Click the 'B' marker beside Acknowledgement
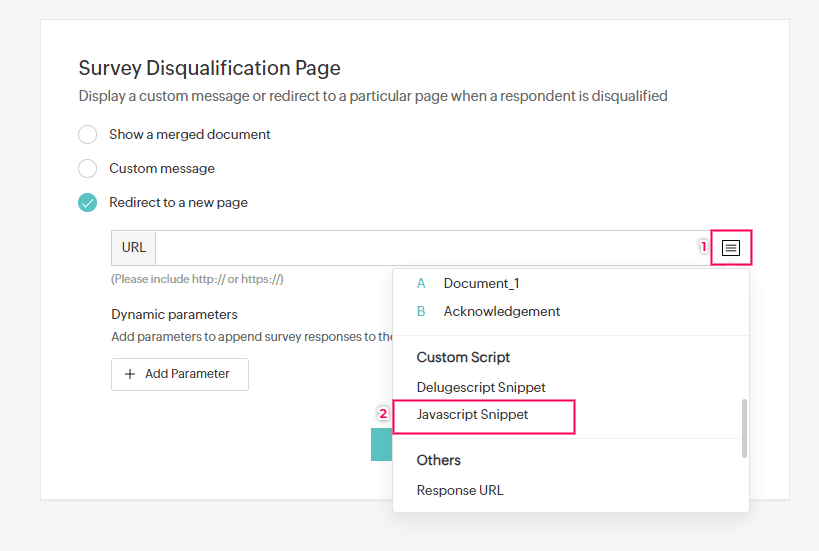 tap(421, 312)
